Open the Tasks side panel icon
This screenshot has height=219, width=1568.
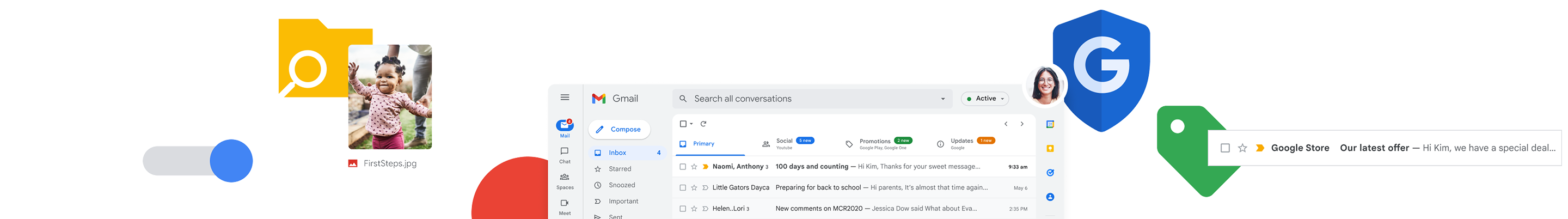pyautogui.click(x=1050, y=173)
